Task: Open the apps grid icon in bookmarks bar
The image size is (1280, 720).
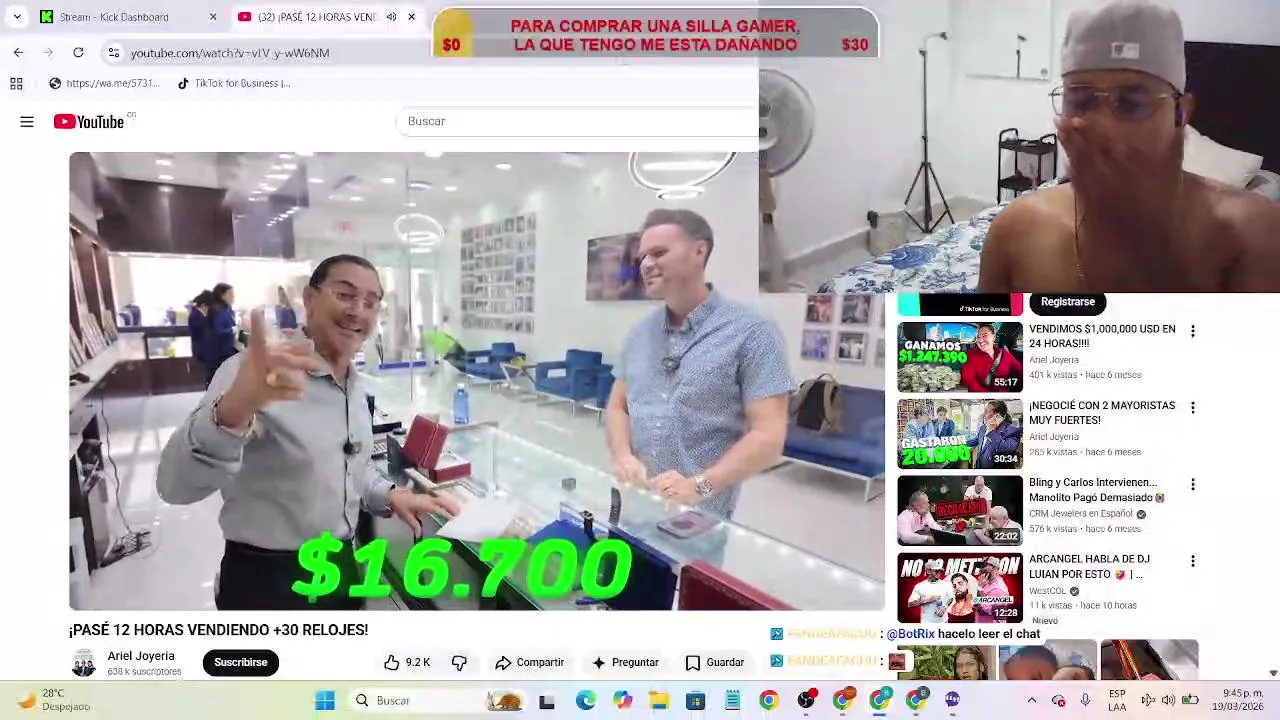Action: point(17,83)
